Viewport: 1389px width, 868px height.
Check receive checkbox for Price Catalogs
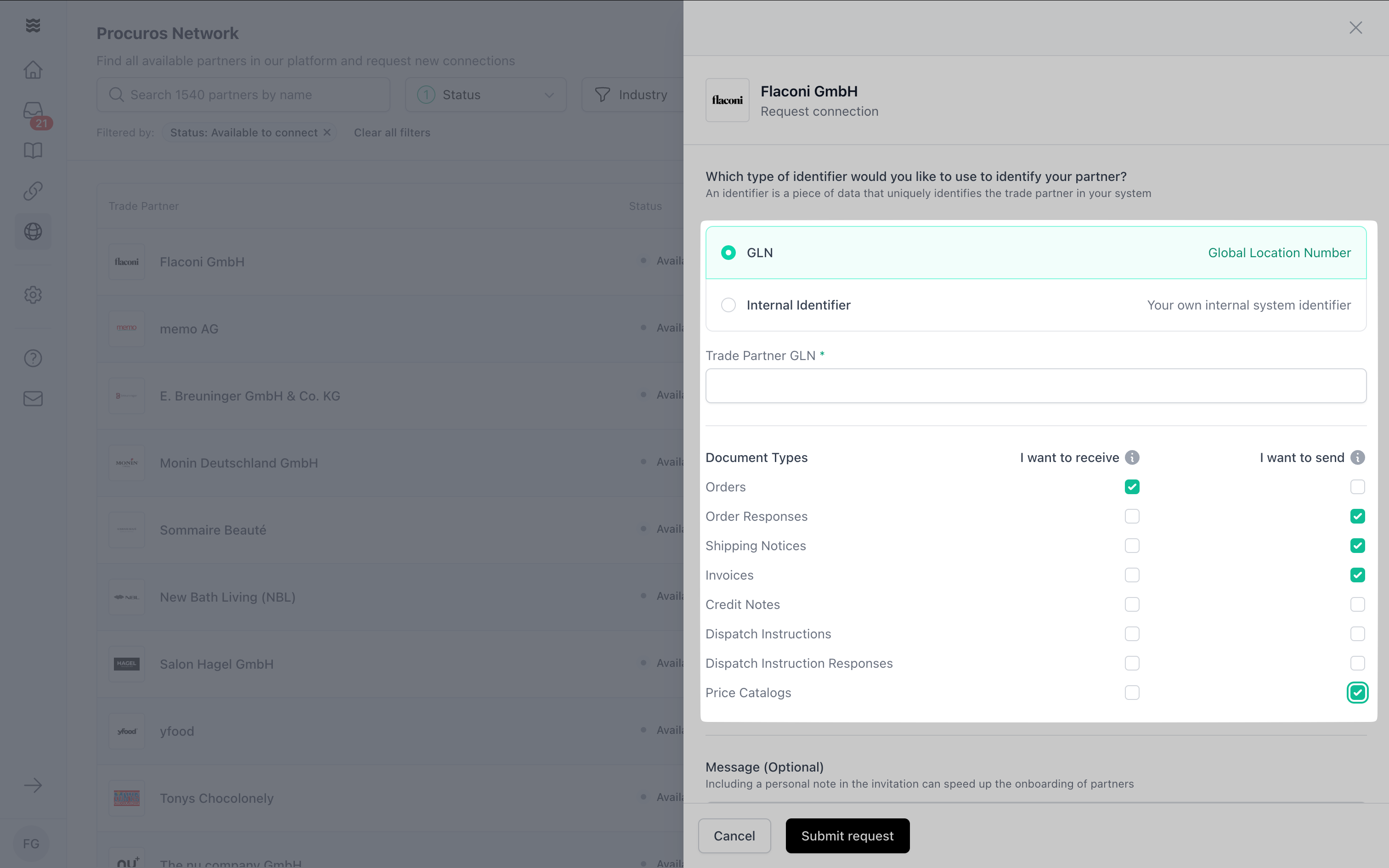coord(1132,693)
